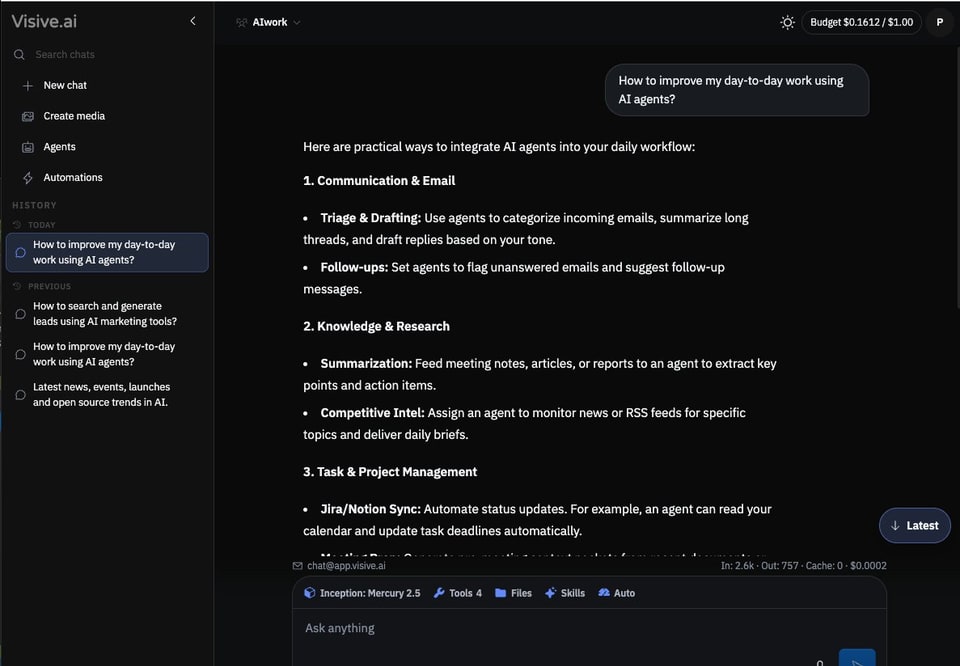Click the plus icon beside New chat
Viewport: 960px width, 666px height.
point(28,86)
